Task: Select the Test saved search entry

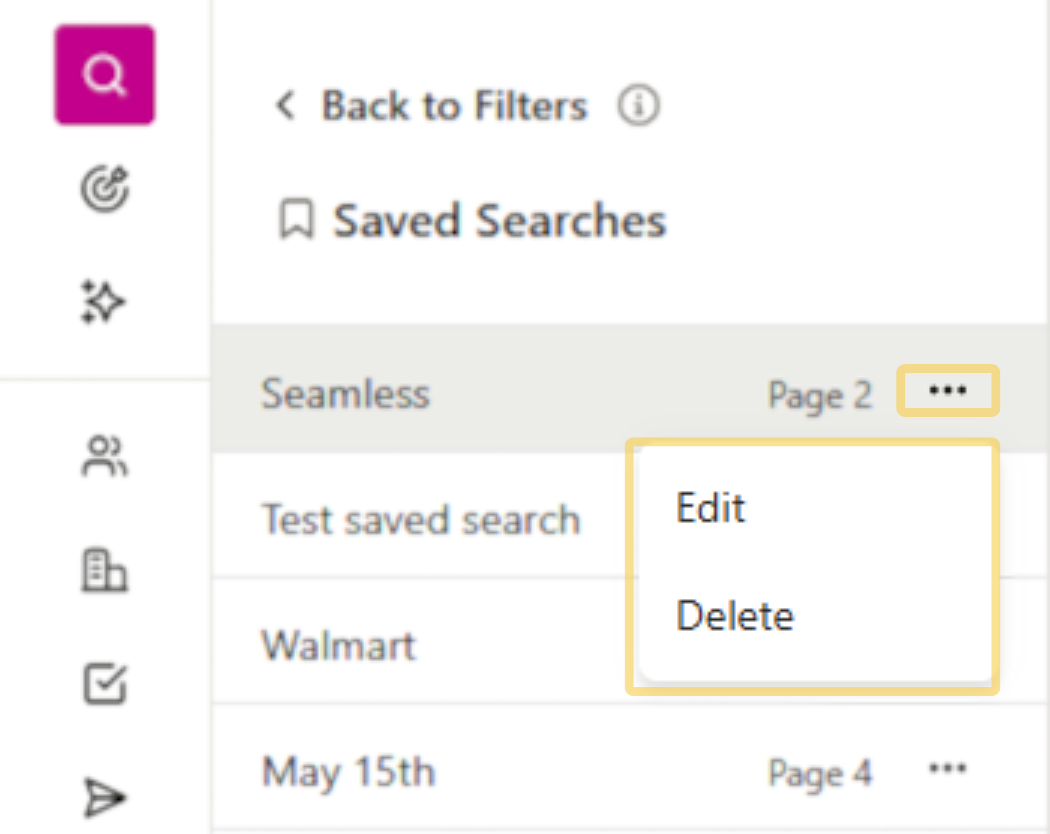Action: click(420, 520)
